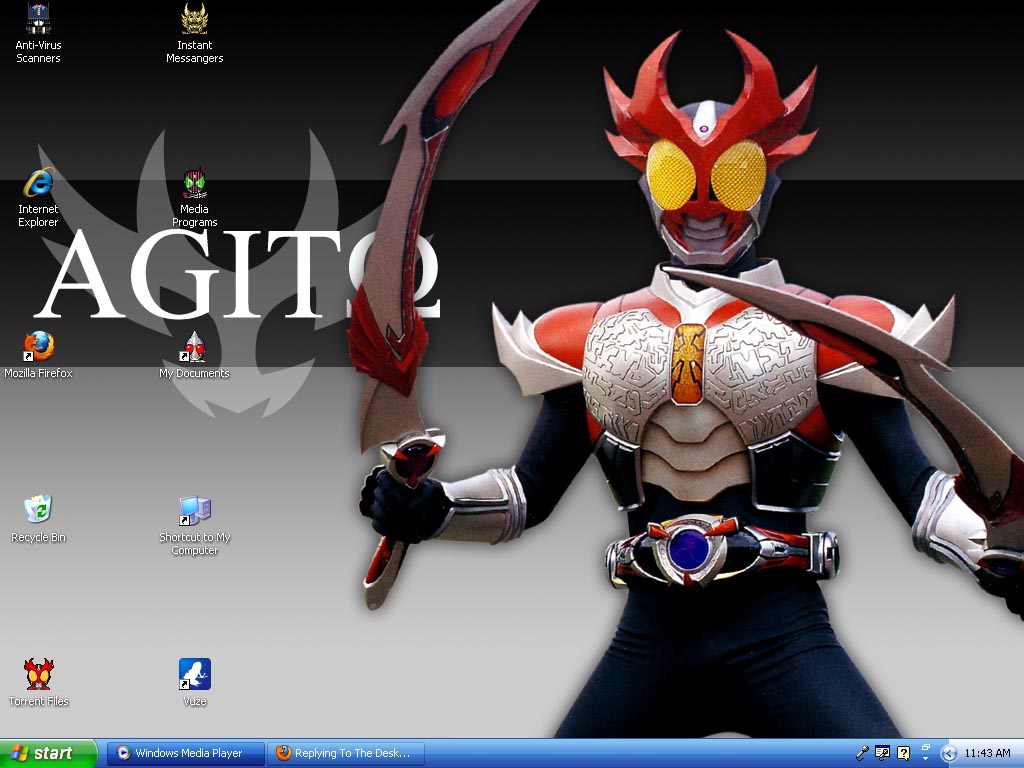This screenshot has height=768, width=1024.
Task: Open the language bar speech tools icon
Action: tap(882, 753)
